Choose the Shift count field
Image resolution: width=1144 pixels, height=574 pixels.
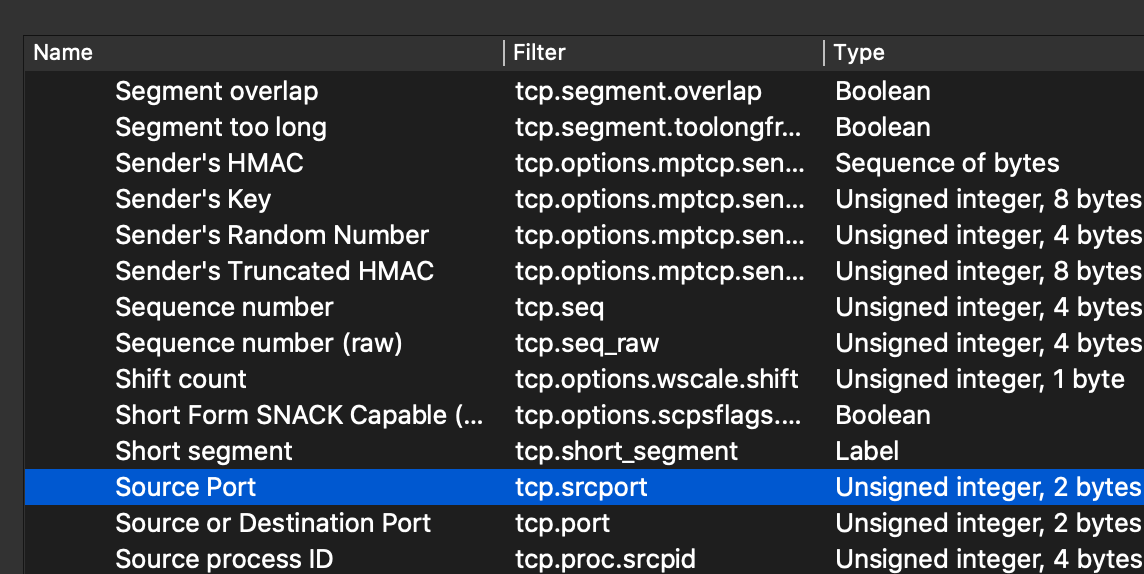tap(181, 379)
